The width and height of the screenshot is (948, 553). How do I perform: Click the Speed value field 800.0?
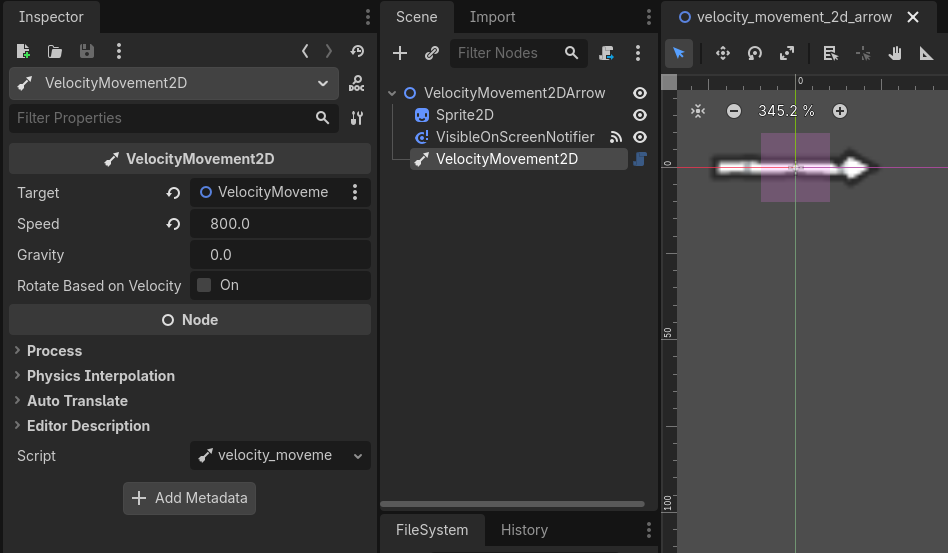(x=280, y=224)
